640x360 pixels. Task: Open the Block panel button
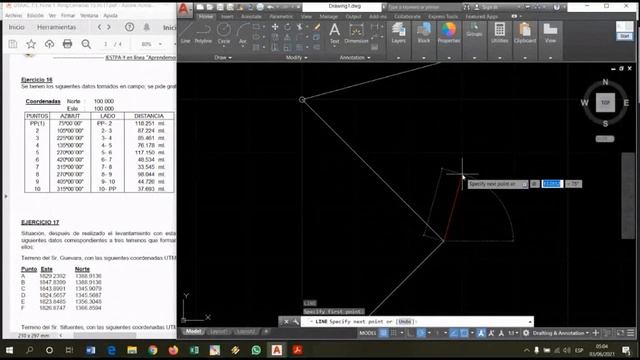coord(424,33)
